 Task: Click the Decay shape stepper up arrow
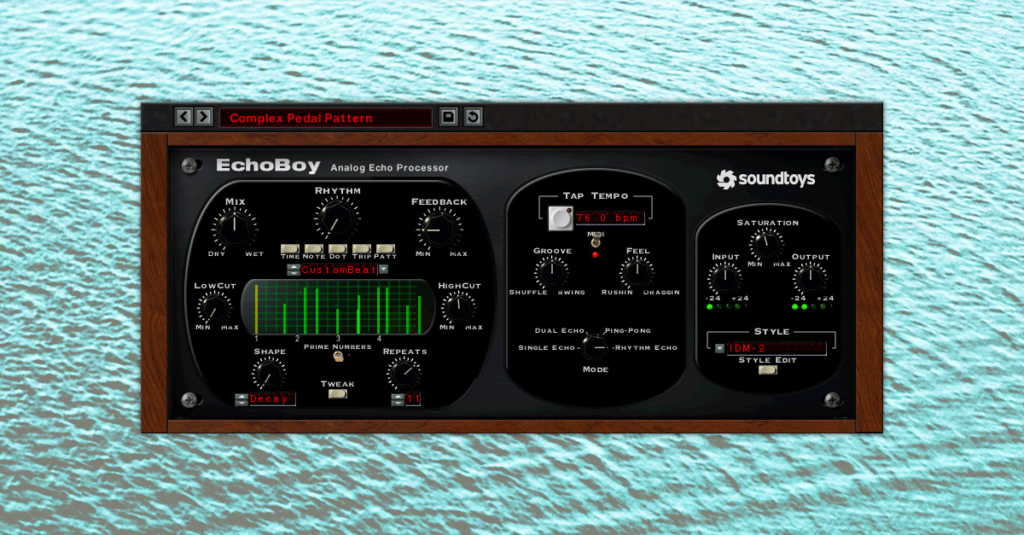[242, 396]
